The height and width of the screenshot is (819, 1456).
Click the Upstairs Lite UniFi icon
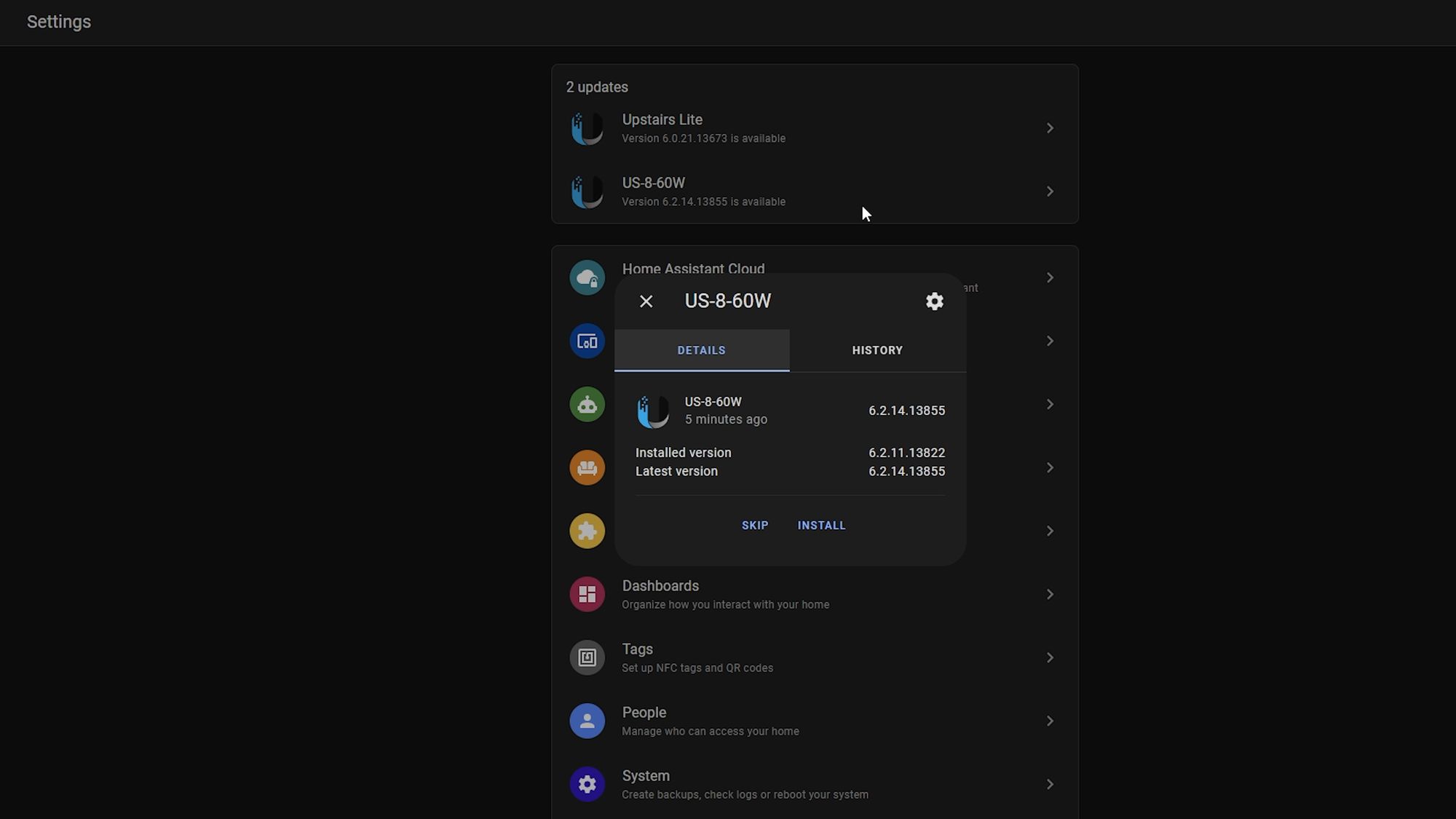[587, 128]
